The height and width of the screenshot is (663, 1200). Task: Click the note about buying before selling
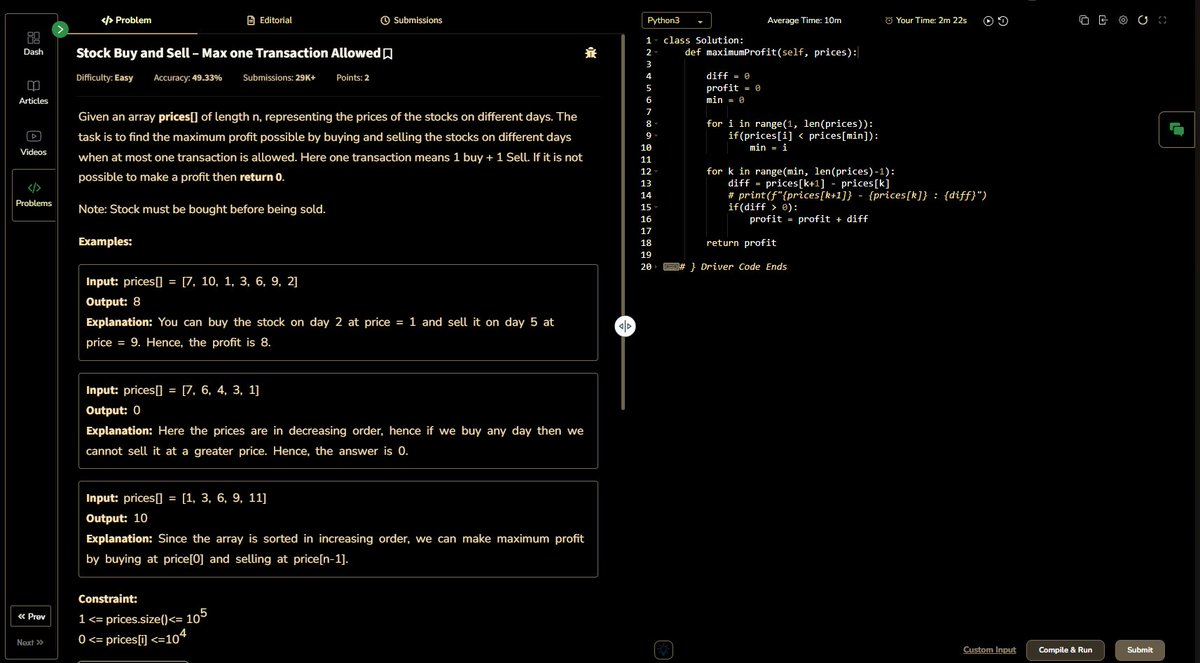pos(201,209)
